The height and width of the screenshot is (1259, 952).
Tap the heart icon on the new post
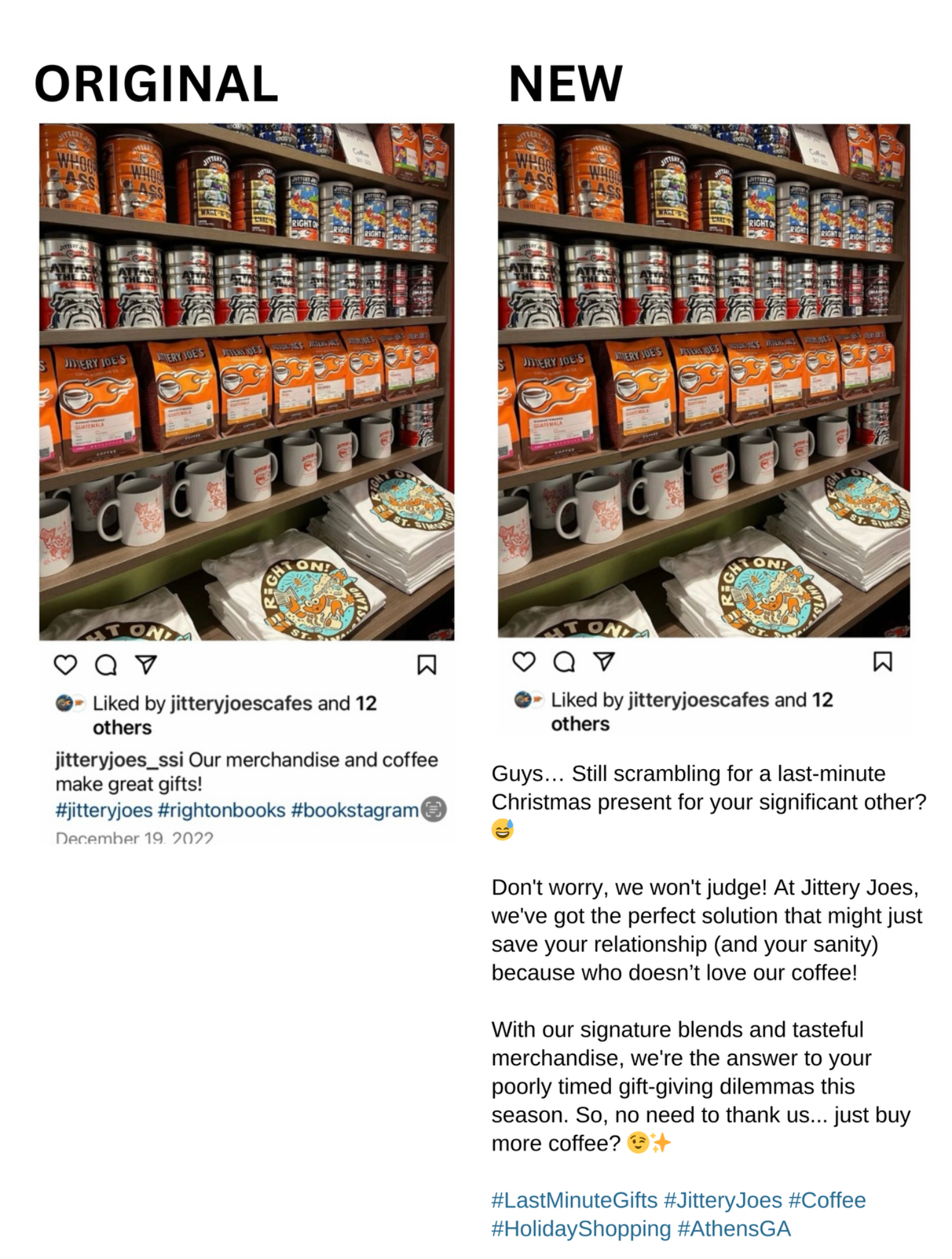click(524, 661)
